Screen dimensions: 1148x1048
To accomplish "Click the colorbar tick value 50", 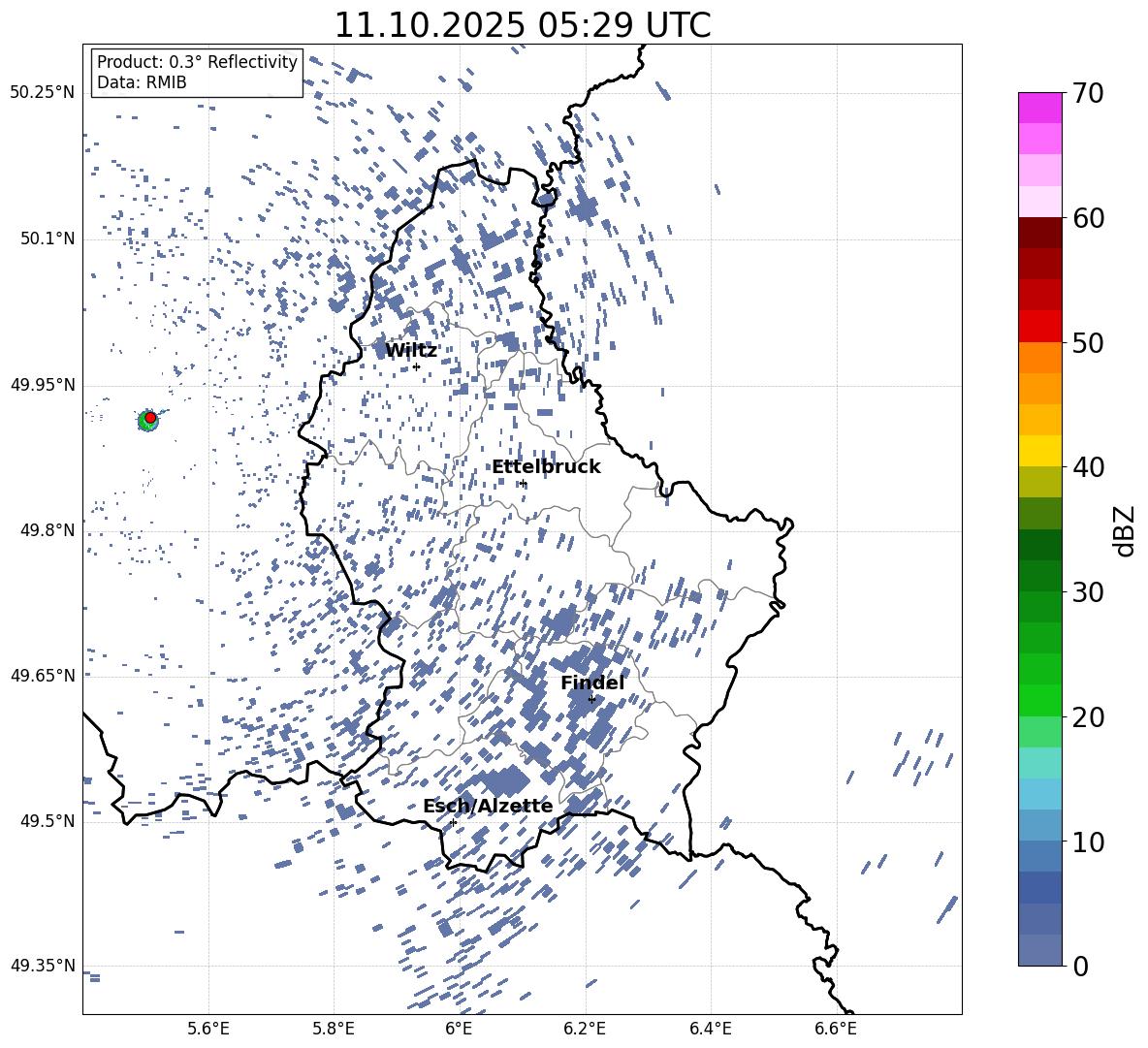I will point(1088,342).
